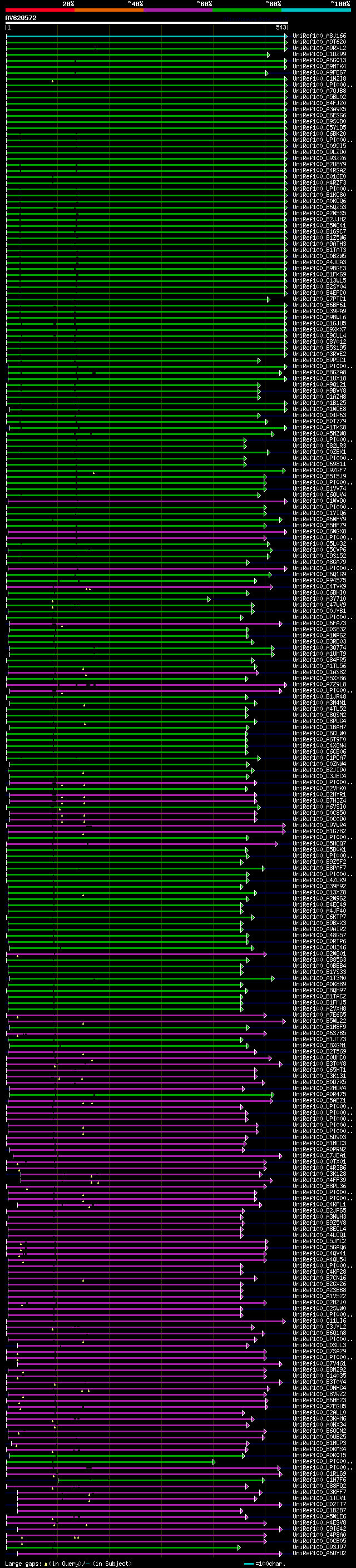
Task: Select the UniRef100_C6BK20 entry
Action: point(319,134)
